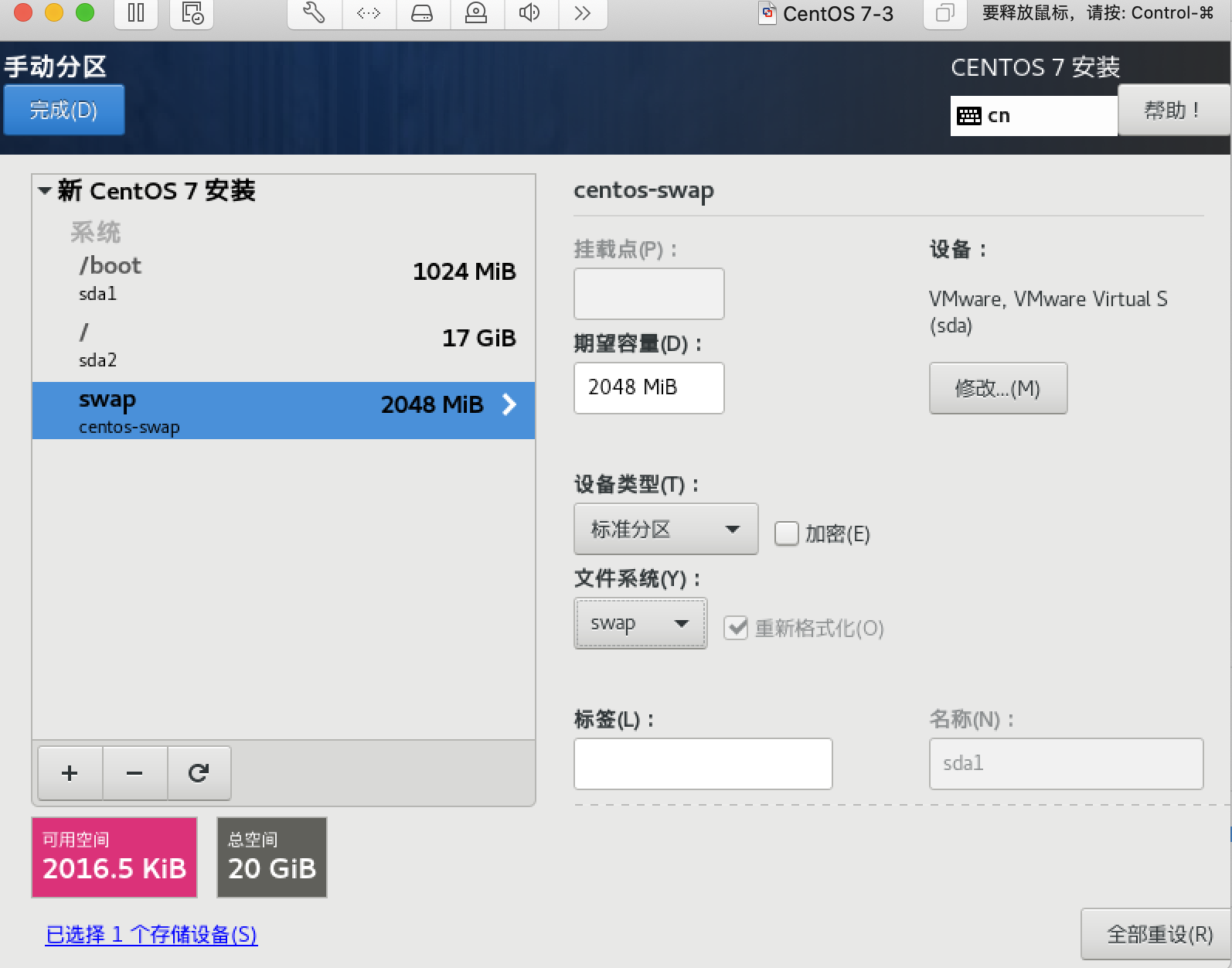Image resolution: width=1232 pixels, height=968 pixels.
Task: Click the reload storage configuration button
Action: [199, 772]
